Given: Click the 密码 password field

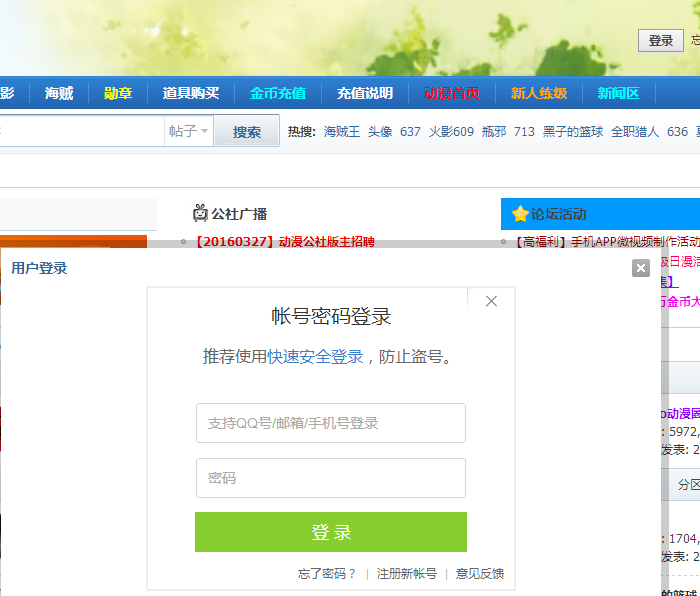Looking at the screenshot, I should 331,478.
